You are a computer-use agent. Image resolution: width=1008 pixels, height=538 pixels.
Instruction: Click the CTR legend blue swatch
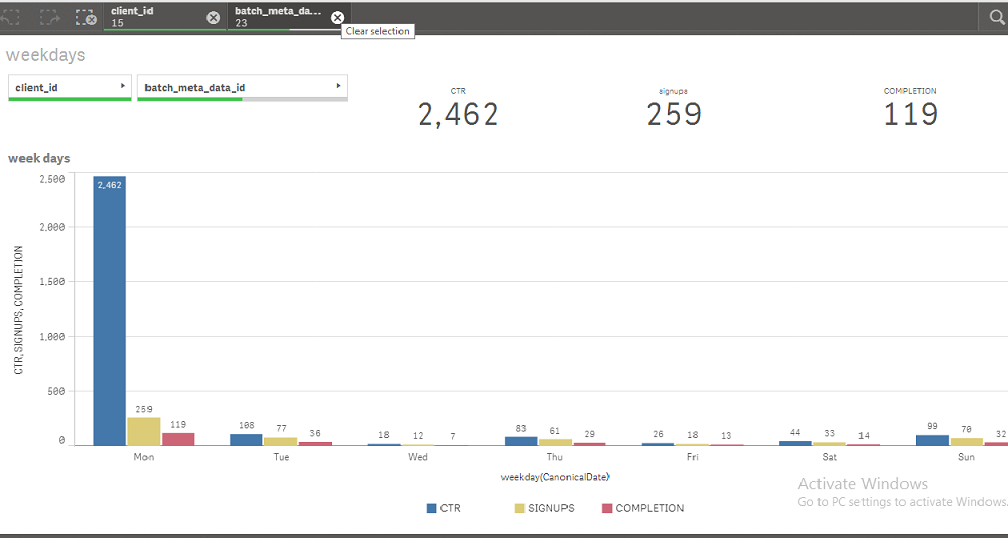click(x=432, y=508)
